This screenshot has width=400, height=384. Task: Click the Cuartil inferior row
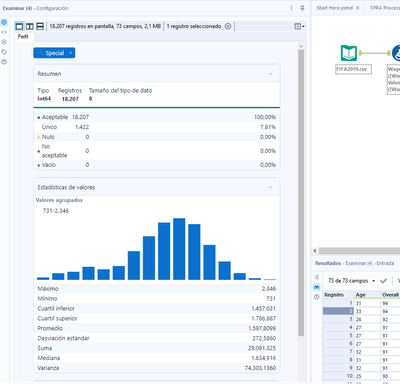(x=157, y=309)
